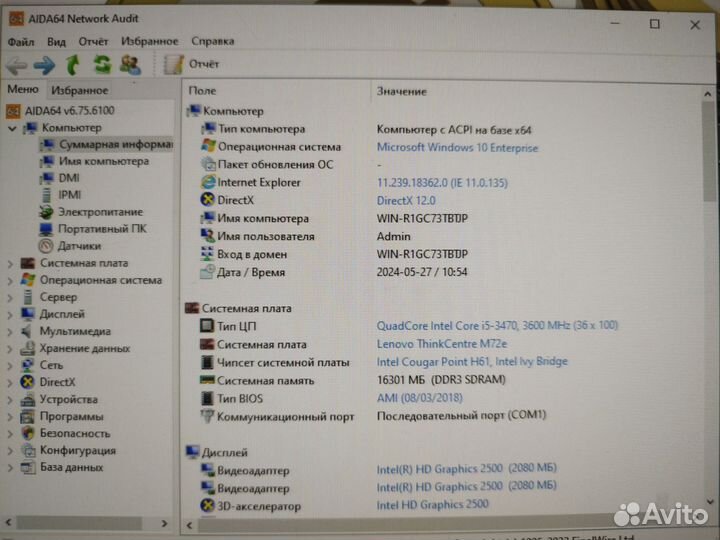Click the green Up arrow icon
The image size is (720, 540).
click(73, 65)
